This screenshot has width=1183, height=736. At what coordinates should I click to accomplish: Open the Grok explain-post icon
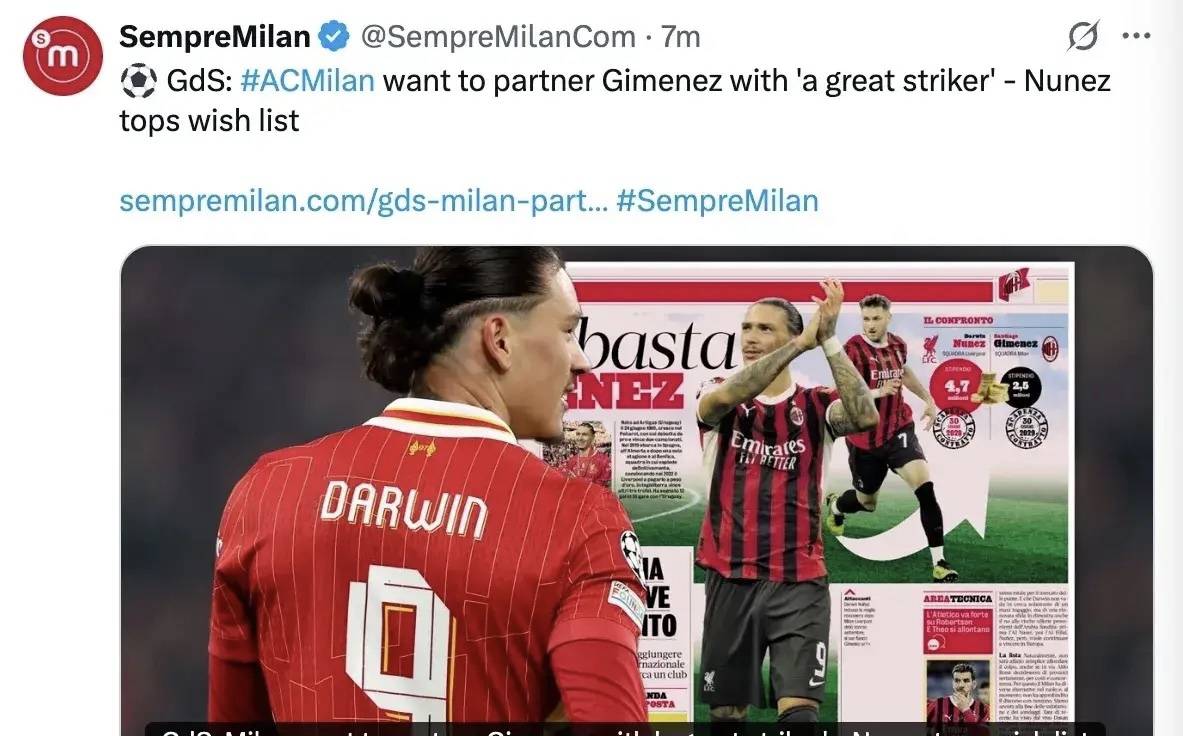point(1083,35)
